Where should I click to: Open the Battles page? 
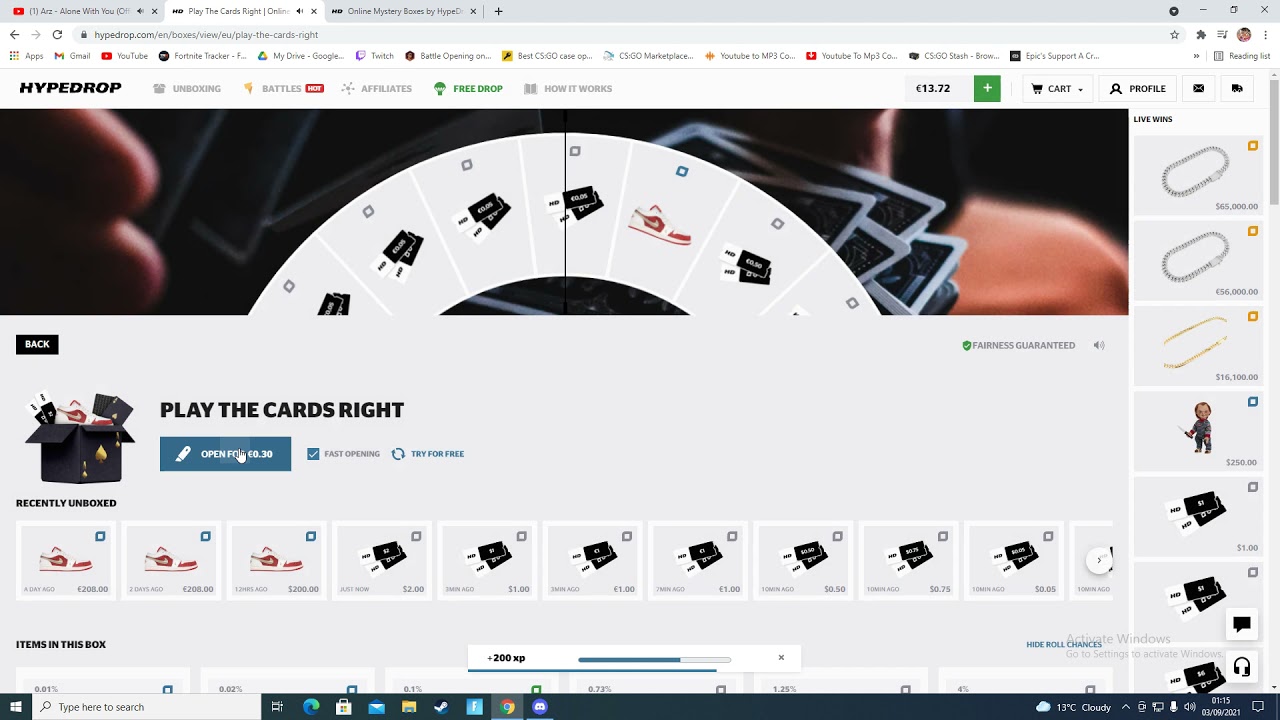[283, 88]
